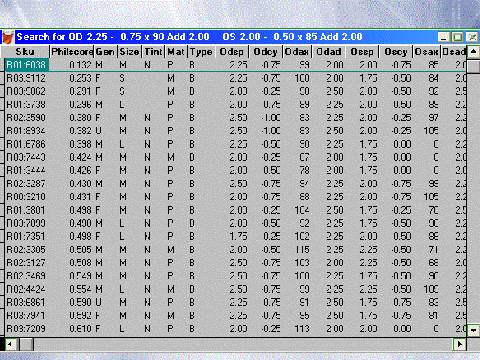Image resolution: width=480 pixels, height=360 pixels.
Task: Click Osax value 97 in the 0.380 row
Action: (x=433, y=118)
